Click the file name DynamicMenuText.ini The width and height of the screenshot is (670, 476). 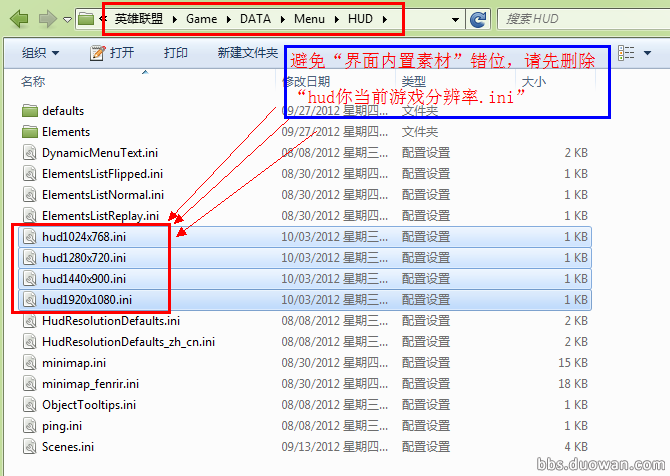(100, 153)
